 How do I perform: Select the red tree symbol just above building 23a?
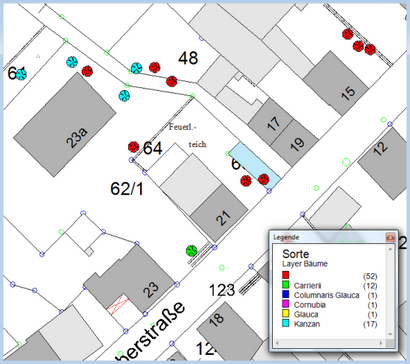[x=87, y=71]
